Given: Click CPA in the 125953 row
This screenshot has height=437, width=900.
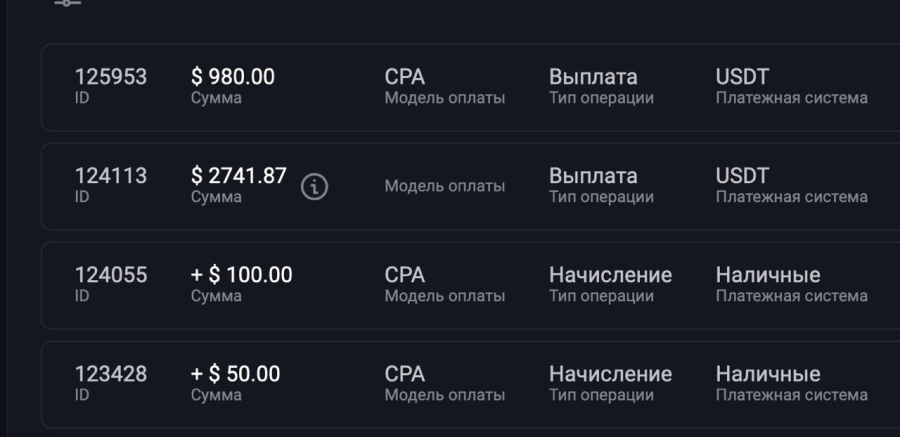Looking at the screenshot, I should click(x=405, y=77).
